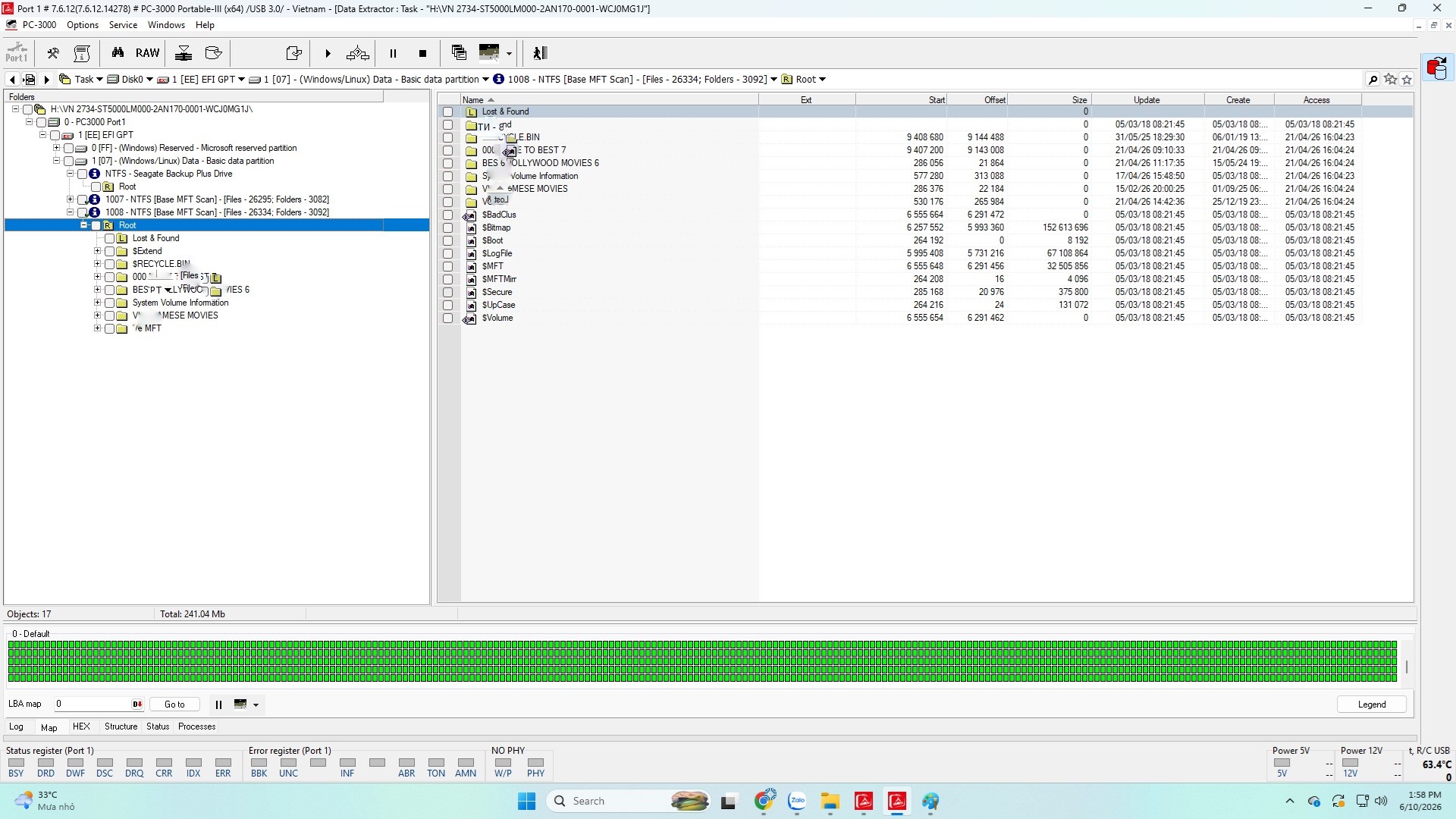Open the Task dropdown in path bar
Viewport: 1456px width, 819px height.
point(99,80)
